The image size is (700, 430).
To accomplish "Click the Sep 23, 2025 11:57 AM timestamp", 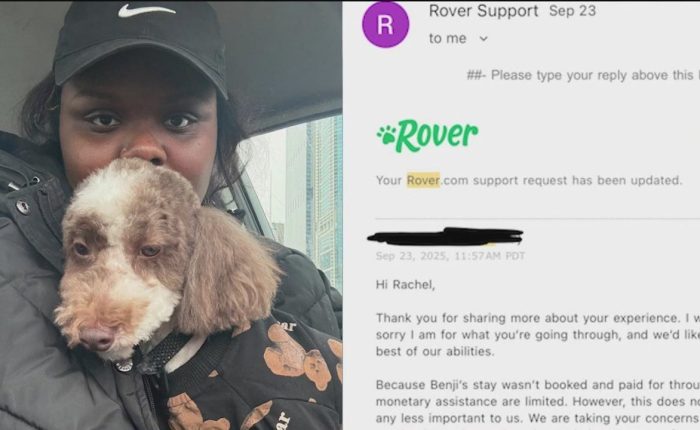I will point(450,256).
